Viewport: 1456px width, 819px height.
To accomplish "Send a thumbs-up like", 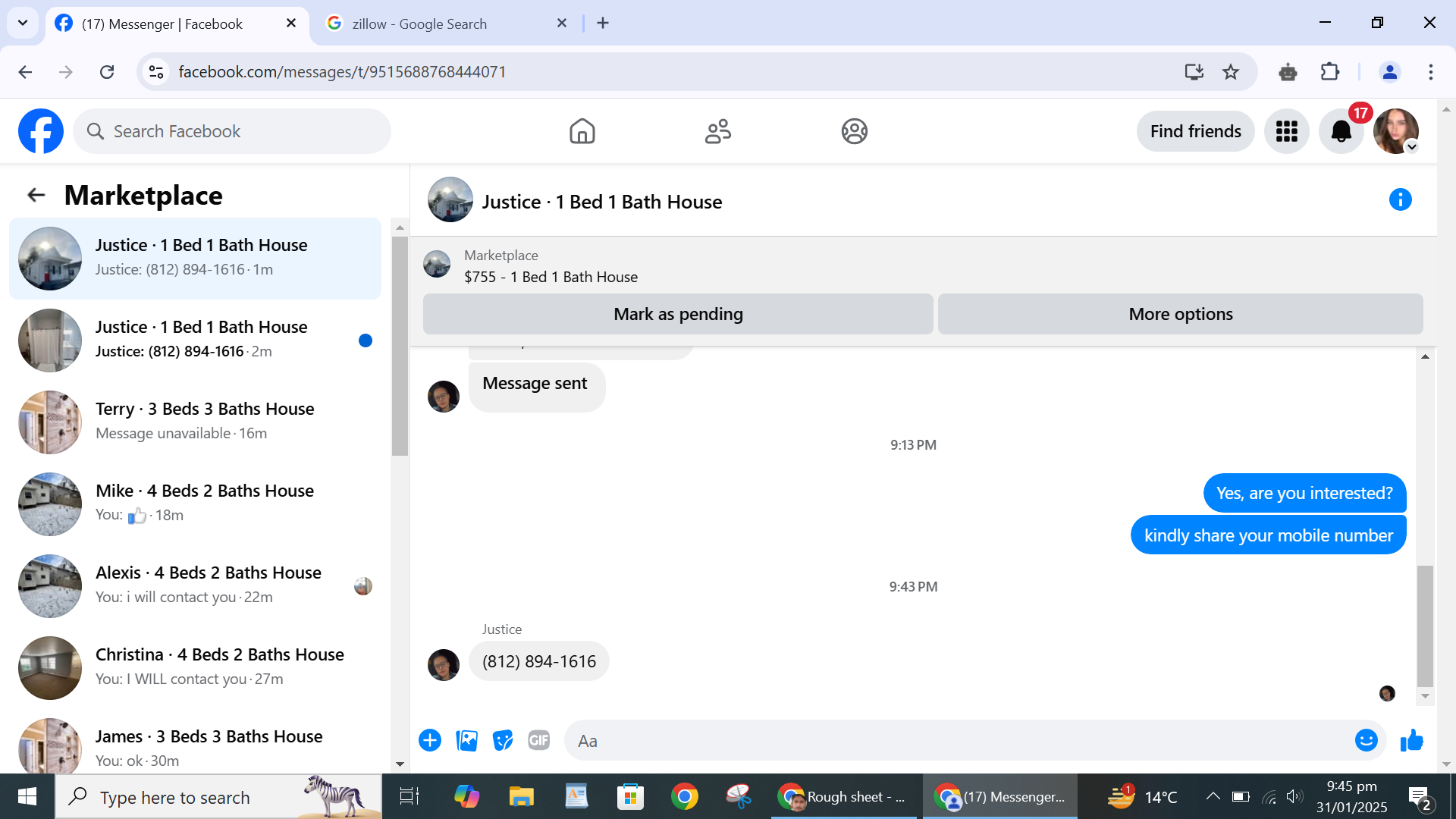I will pos(1411,740).
